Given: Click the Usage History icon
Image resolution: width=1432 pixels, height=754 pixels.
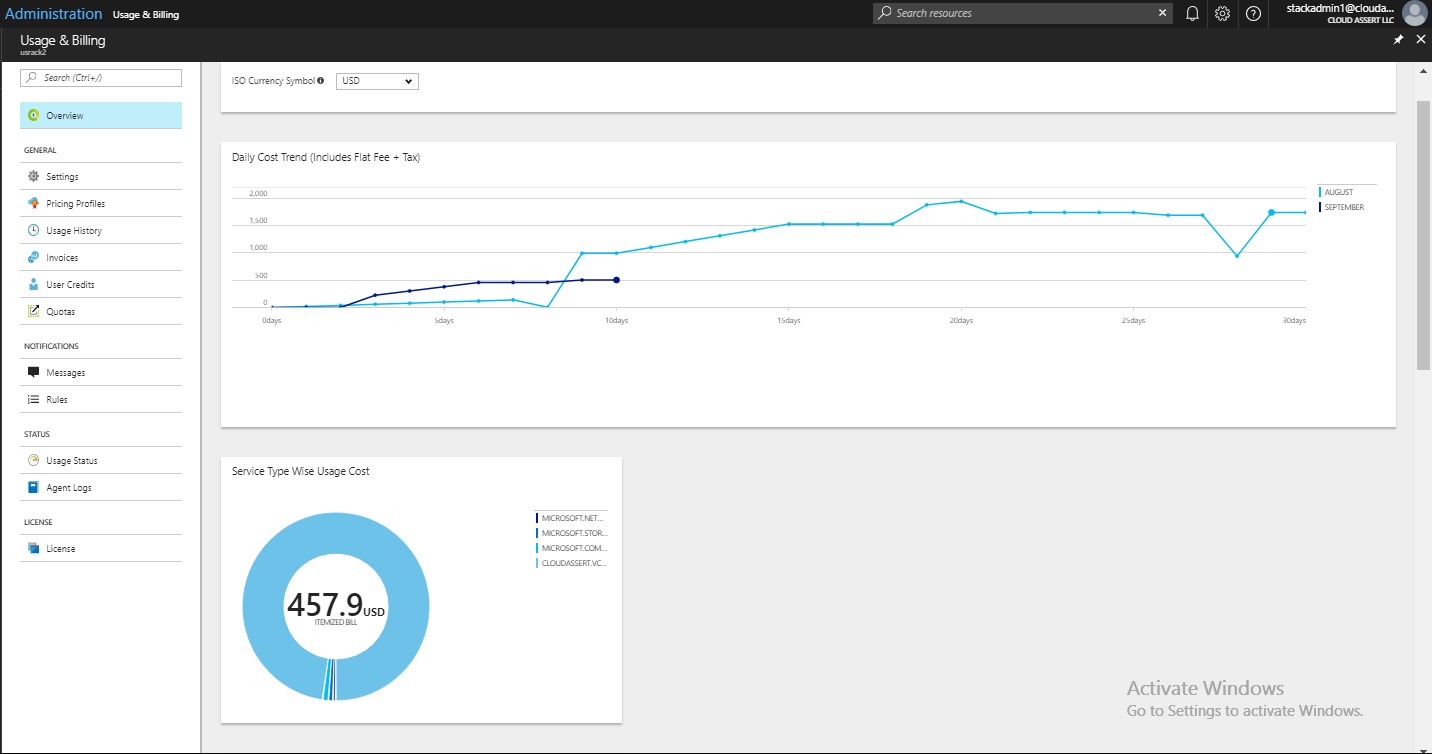Looking at the screenshot, I should [33, 231].
